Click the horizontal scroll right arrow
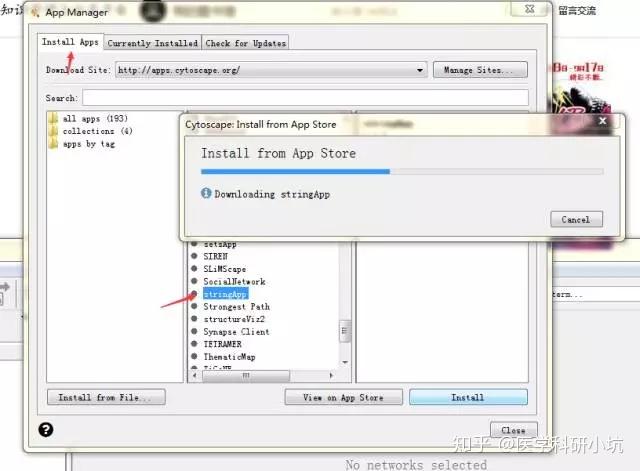The height and width of the screenshot is (471, 640). tap(331, 375)
